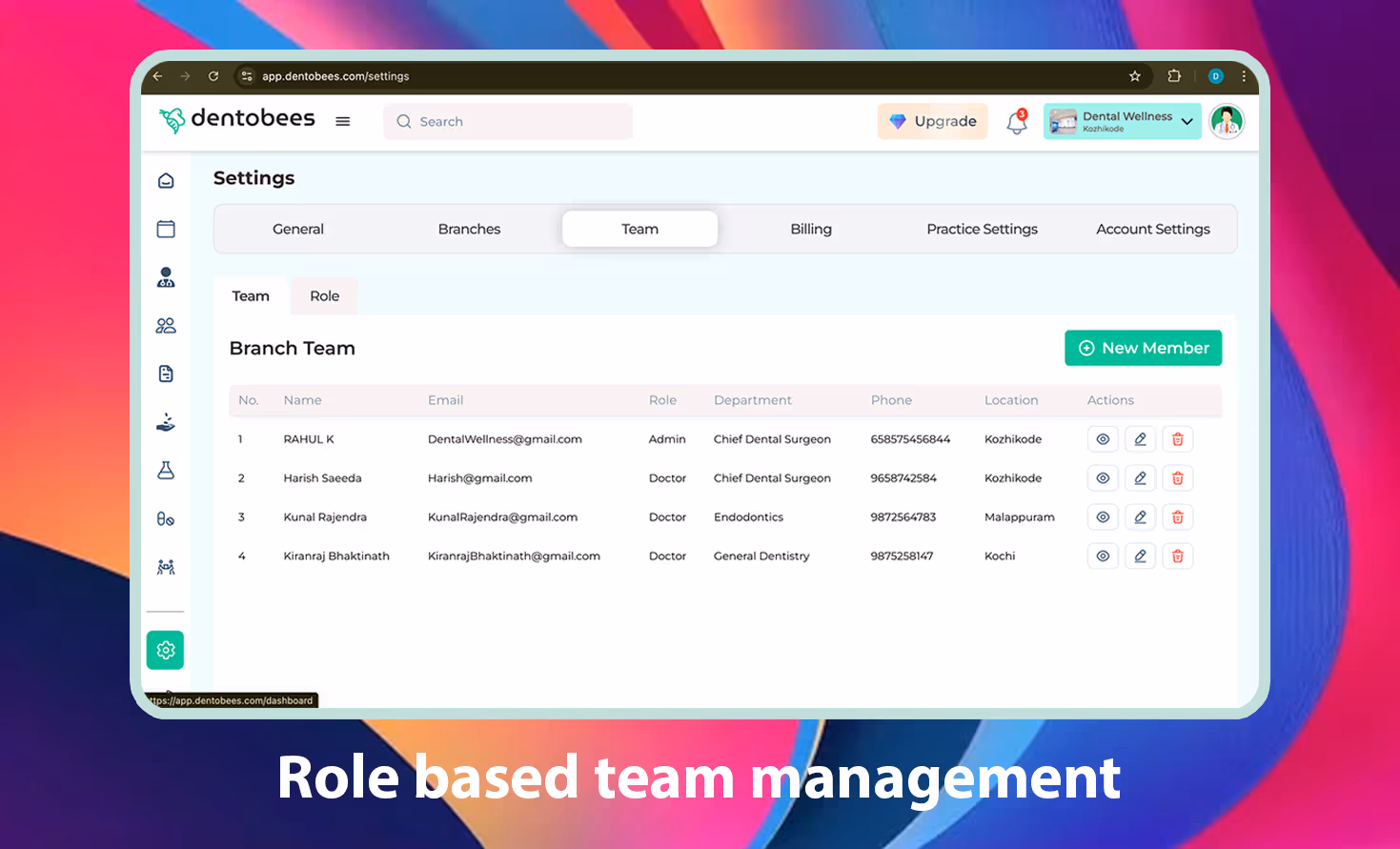Show Kunal Rajendra's profile via eye icon
Viewport: 1400px width, 849px height.
point(1103,517)
